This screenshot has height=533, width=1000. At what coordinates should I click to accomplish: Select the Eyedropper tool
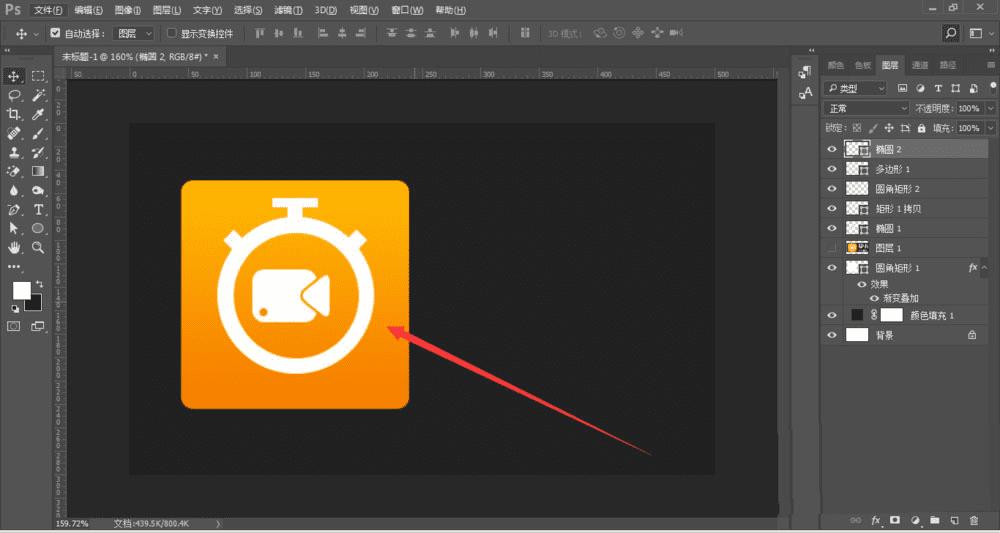(38, 114)
